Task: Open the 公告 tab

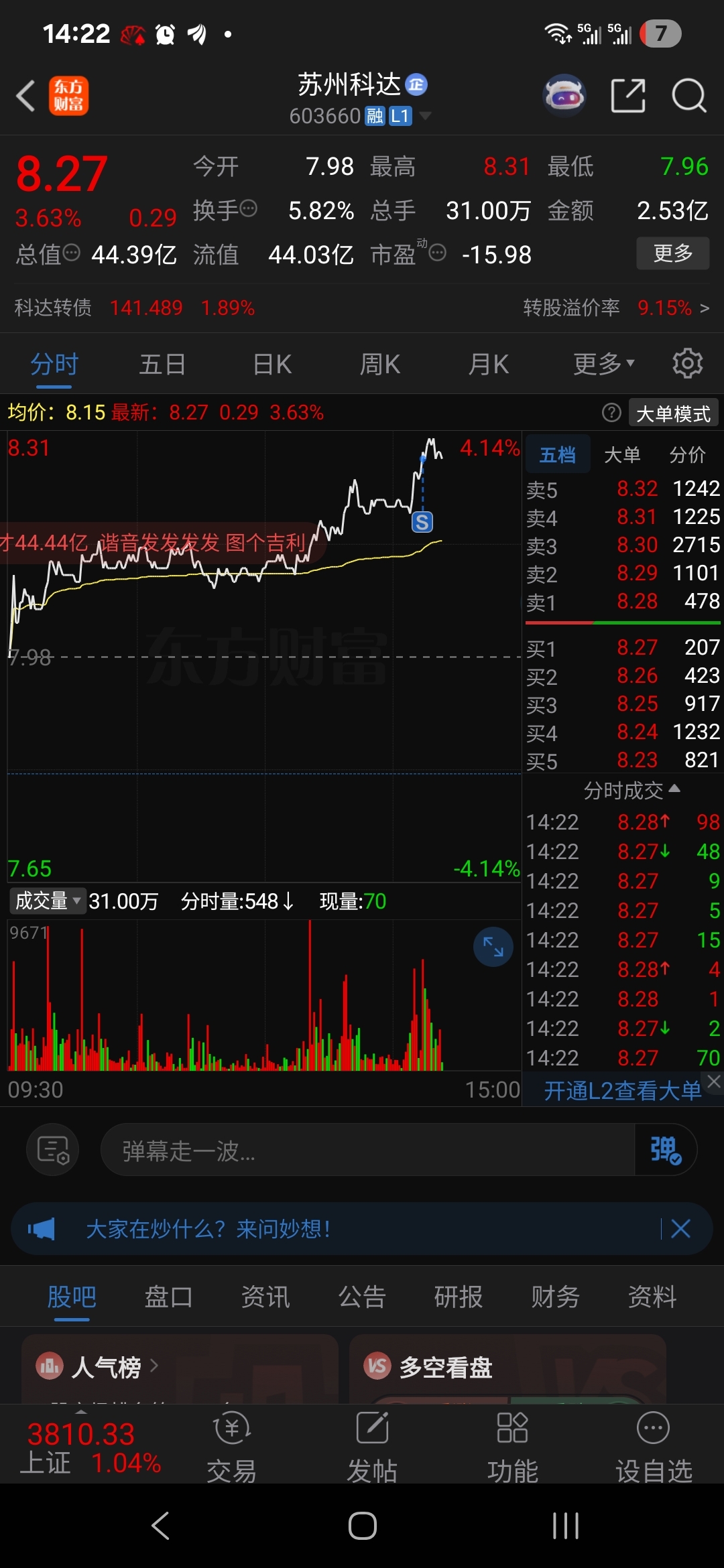Action: (362, 1297)
